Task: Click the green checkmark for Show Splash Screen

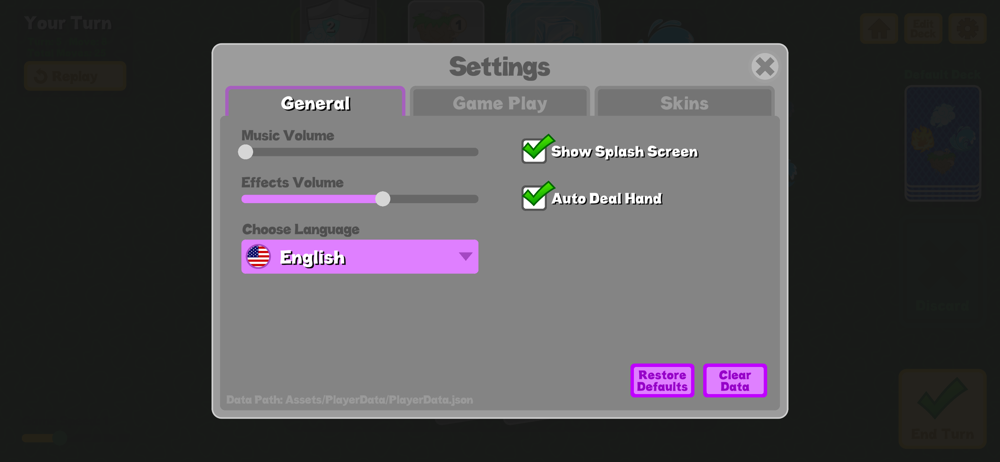Action: pyautogui.click(x=538, y=147)
